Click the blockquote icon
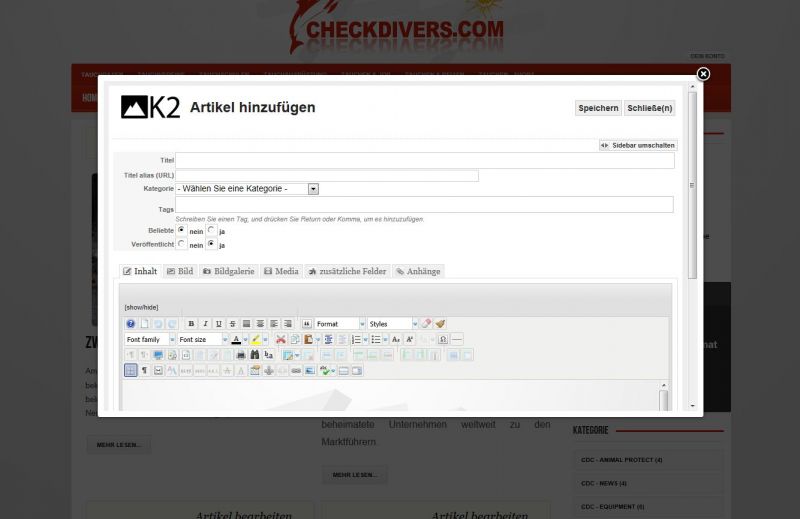 (307, 324)
